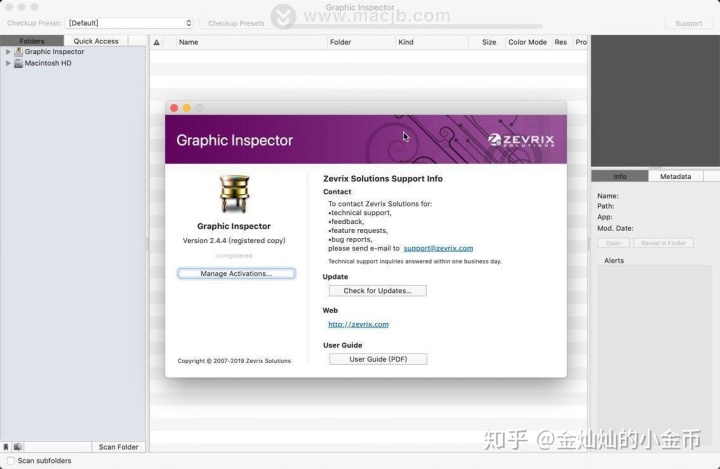Sort by the alert triangle column header
The height and width of the screenshot is (469, 720).
pyautogui.click(x=157, y=42)
